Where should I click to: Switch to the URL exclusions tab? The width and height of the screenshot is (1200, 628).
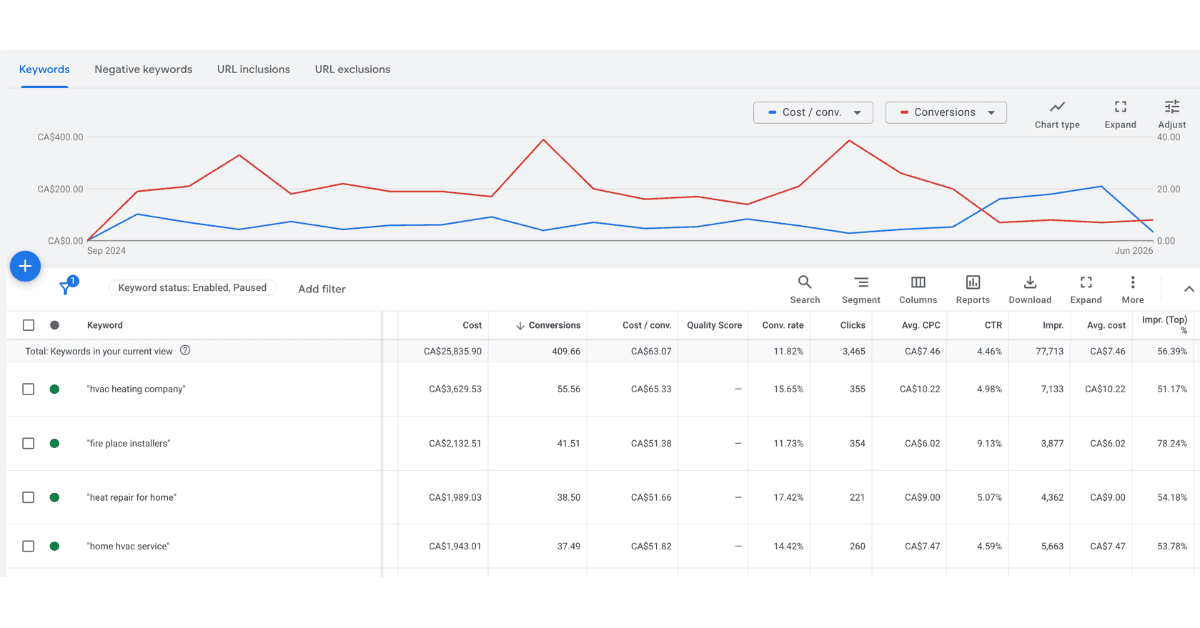pyautogui.click(x=352, y=69)
